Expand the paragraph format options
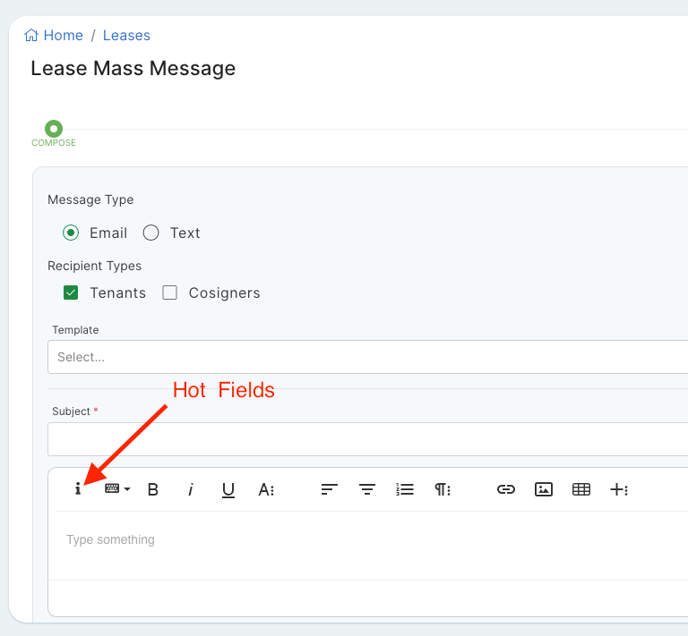Image resolution: width=688 pixels, height=636 pixels. click(x=442, y=489)
